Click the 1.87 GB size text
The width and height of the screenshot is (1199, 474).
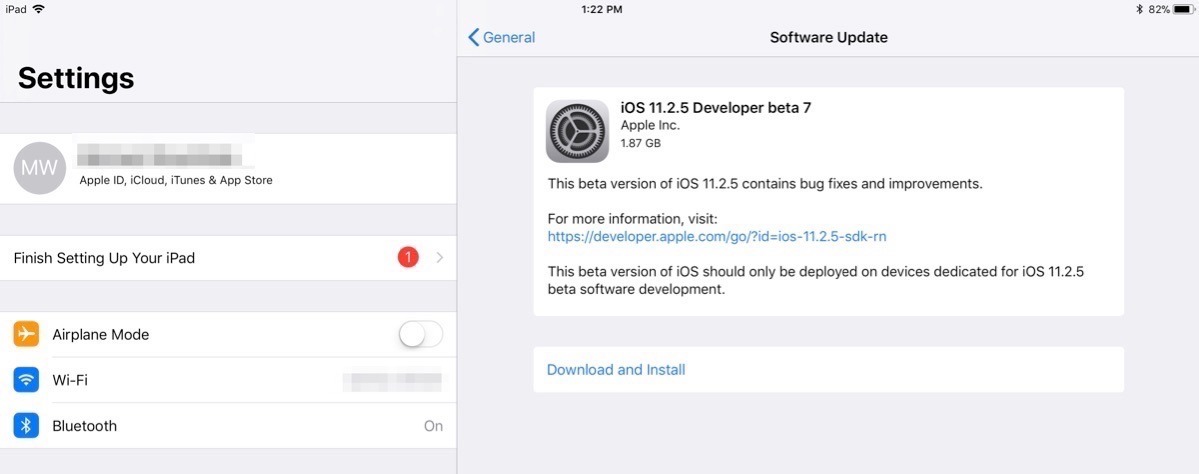click(x=641, y=143)
